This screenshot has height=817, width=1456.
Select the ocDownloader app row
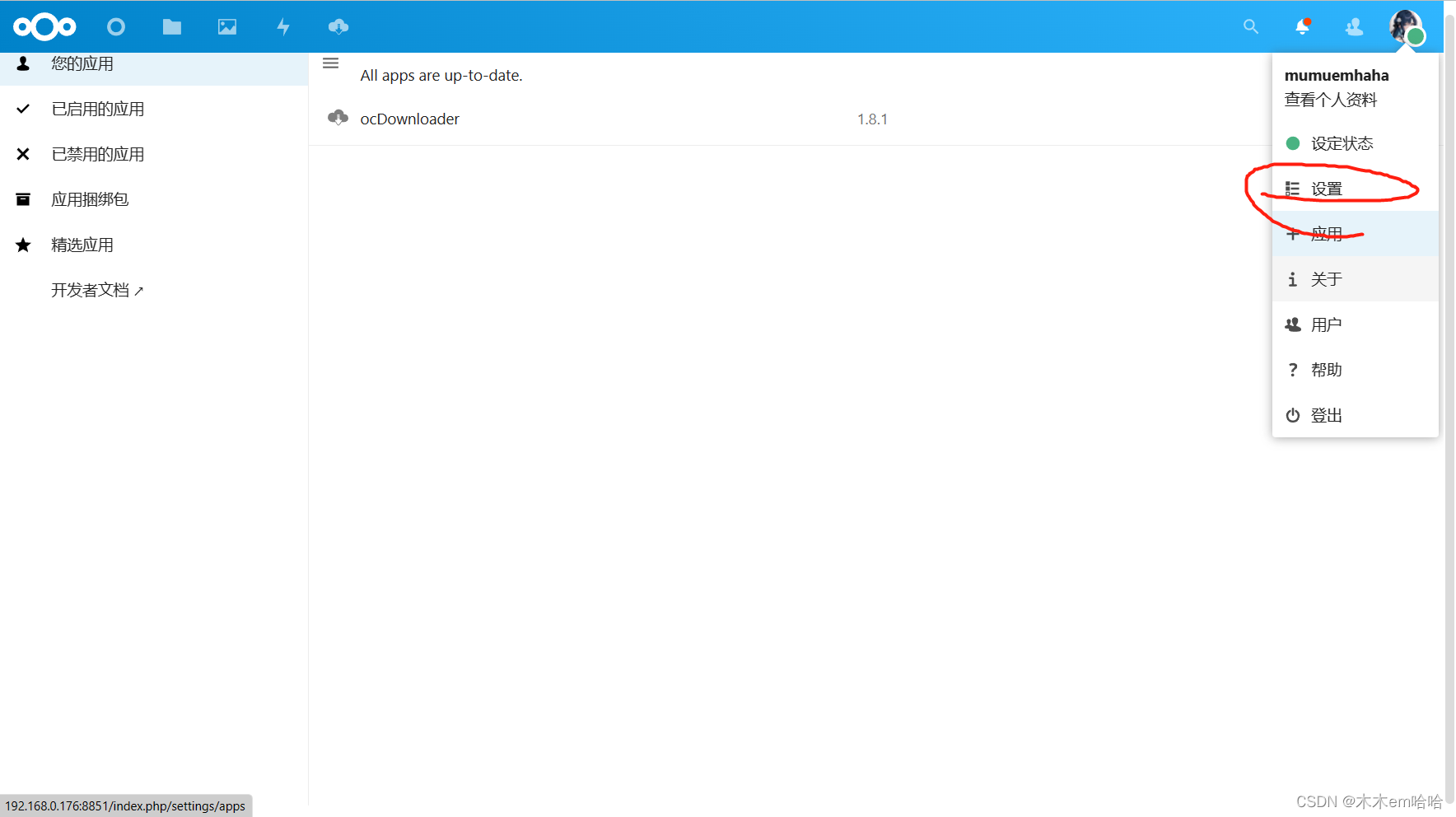409,119
